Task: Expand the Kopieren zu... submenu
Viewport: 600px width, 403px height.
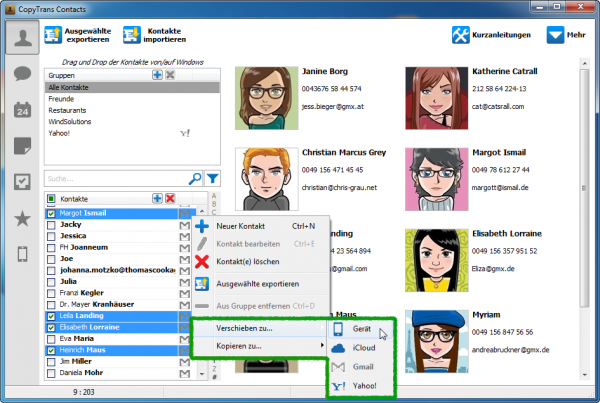Action: point(257,346)
